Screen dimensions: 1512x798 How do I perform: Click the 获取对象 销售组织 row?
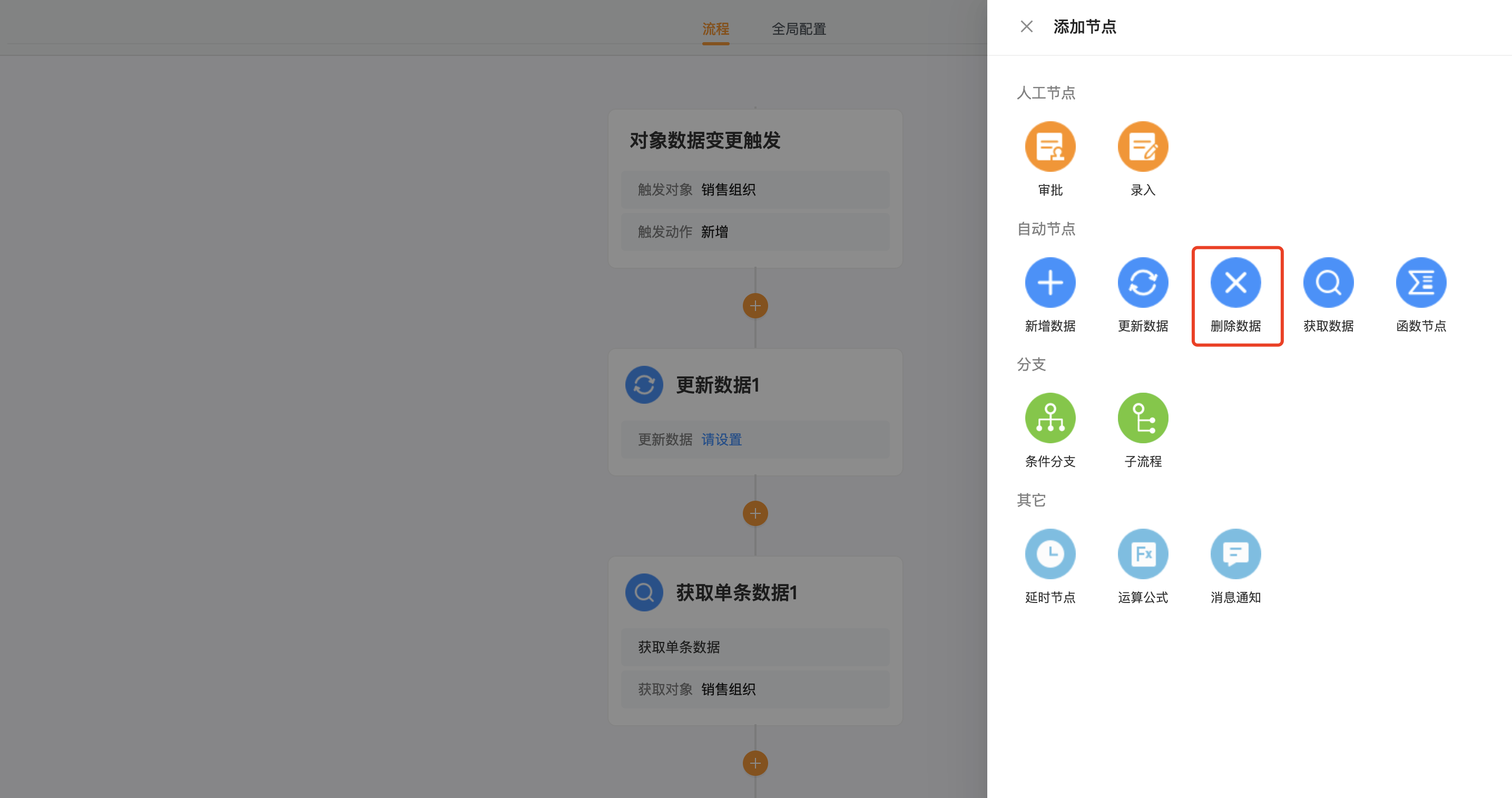pyautogui.click(x=755, y=689)
